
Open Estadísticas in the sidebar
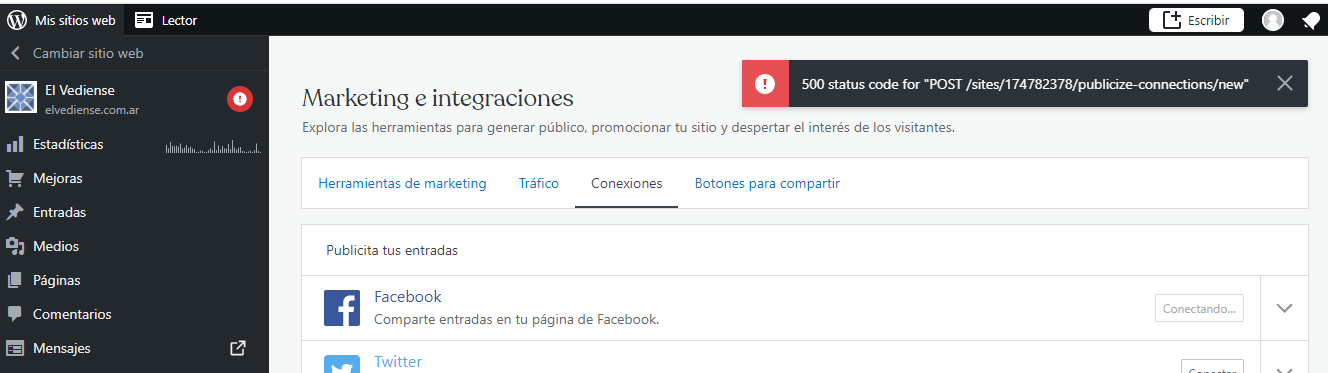click(x=68, y=145)
